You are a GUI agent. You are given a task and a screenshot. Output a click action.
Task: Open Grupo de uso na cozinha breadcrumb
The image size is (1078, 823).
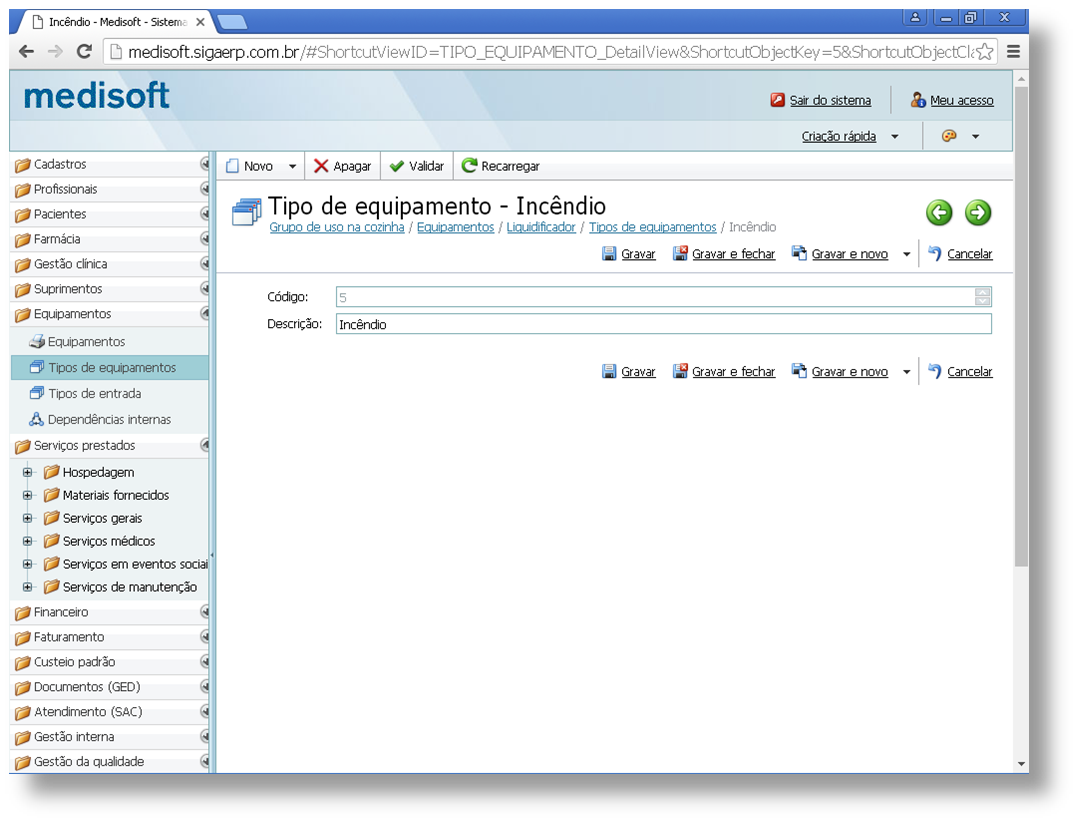(x=337, y=227)
